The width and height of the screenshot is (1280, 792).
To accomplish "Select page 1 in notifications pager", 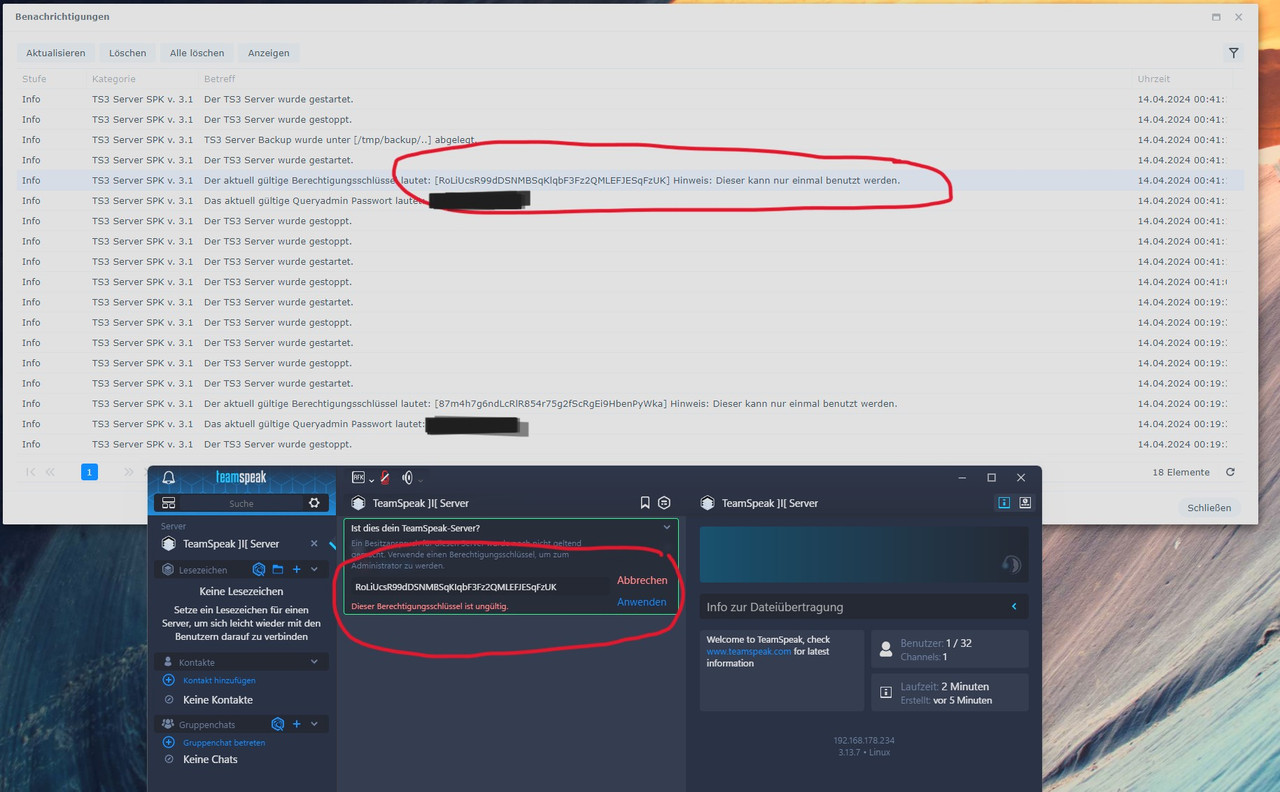I will 89,472.
